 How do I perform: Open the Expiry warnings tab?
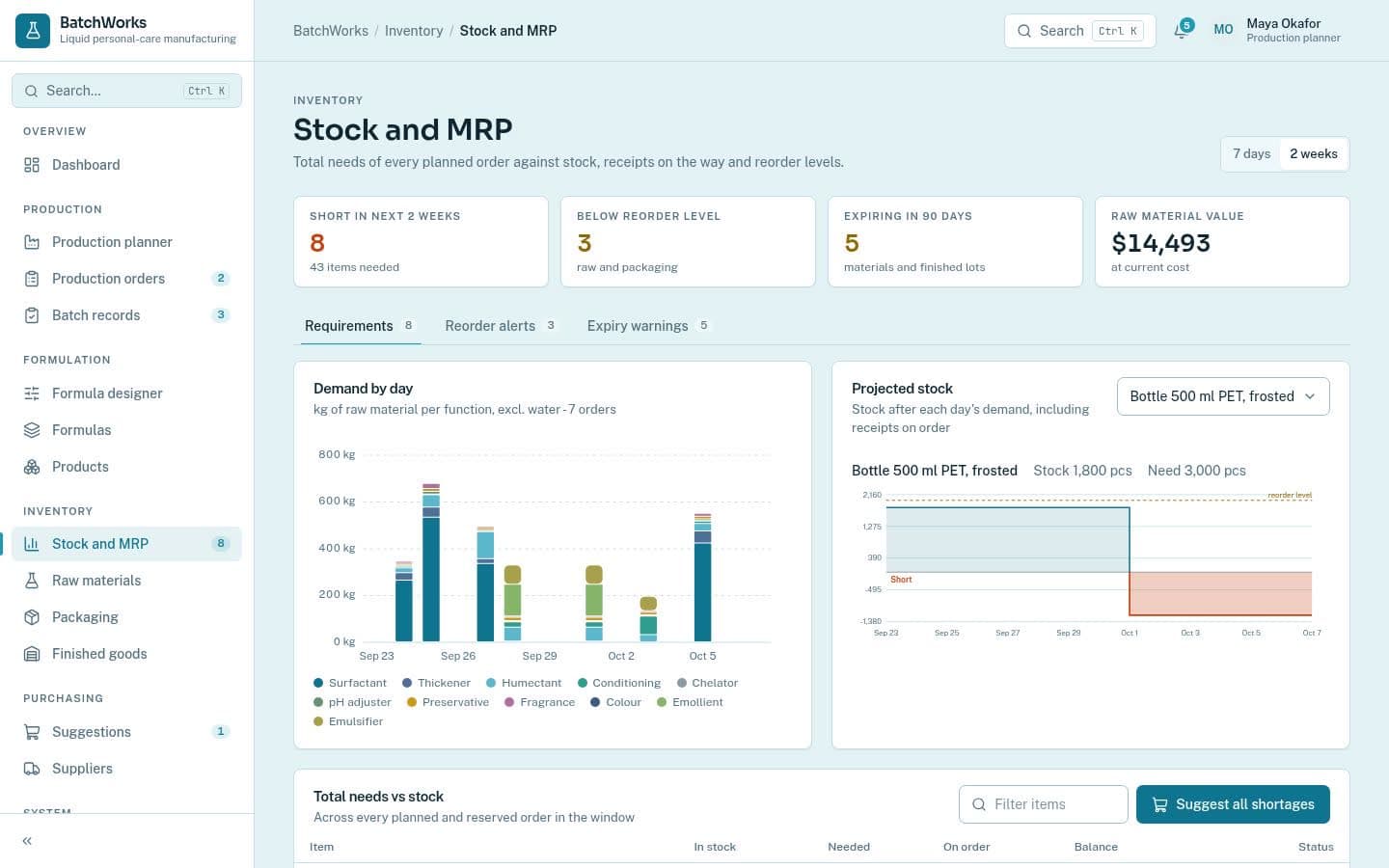pos(648,326)
